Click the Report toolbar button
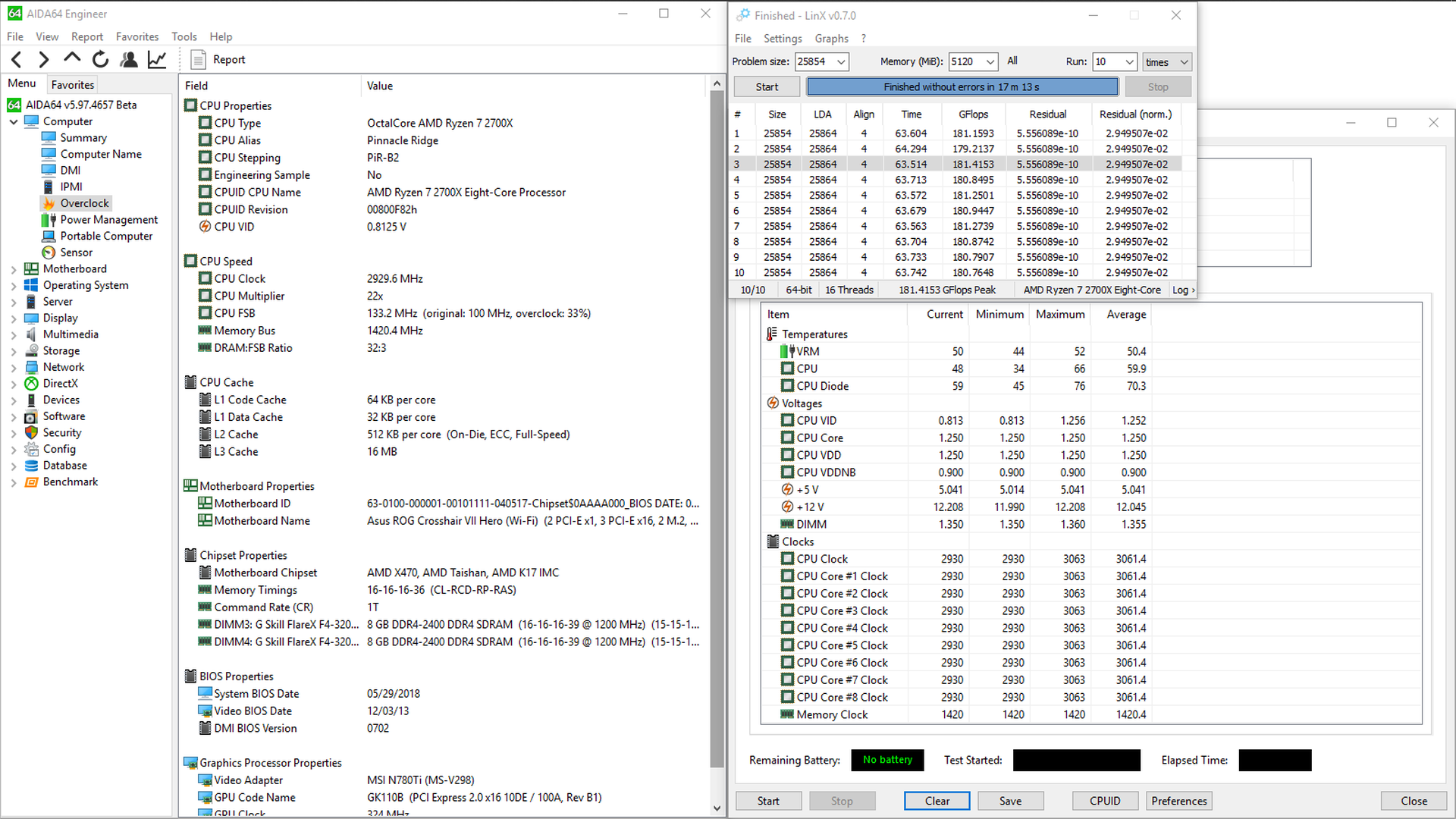The height and width of the screenshot is (819, 1456). click(x=218, y=59)
